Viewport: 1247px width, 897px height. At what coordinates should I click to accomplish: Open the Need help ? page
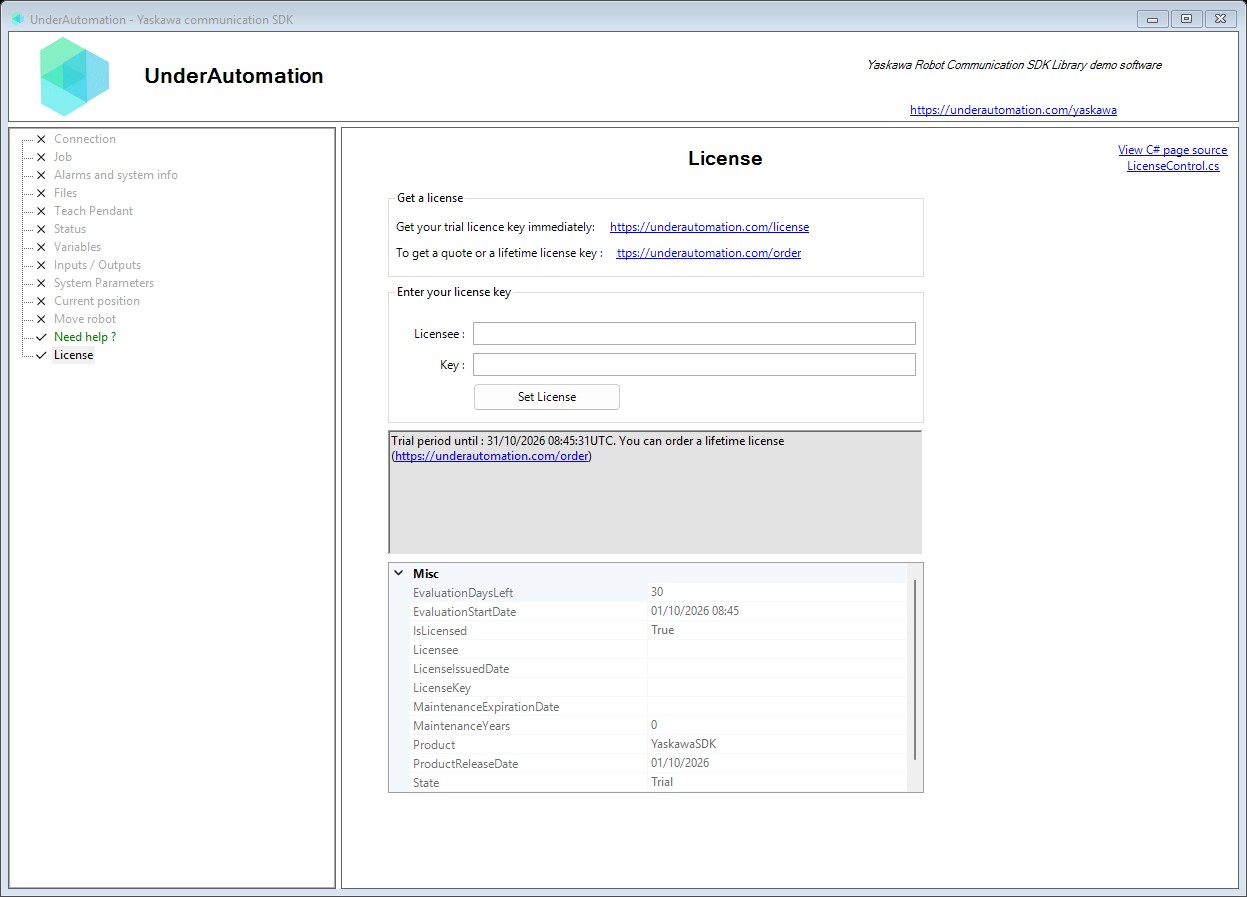[x=85, y=337]
